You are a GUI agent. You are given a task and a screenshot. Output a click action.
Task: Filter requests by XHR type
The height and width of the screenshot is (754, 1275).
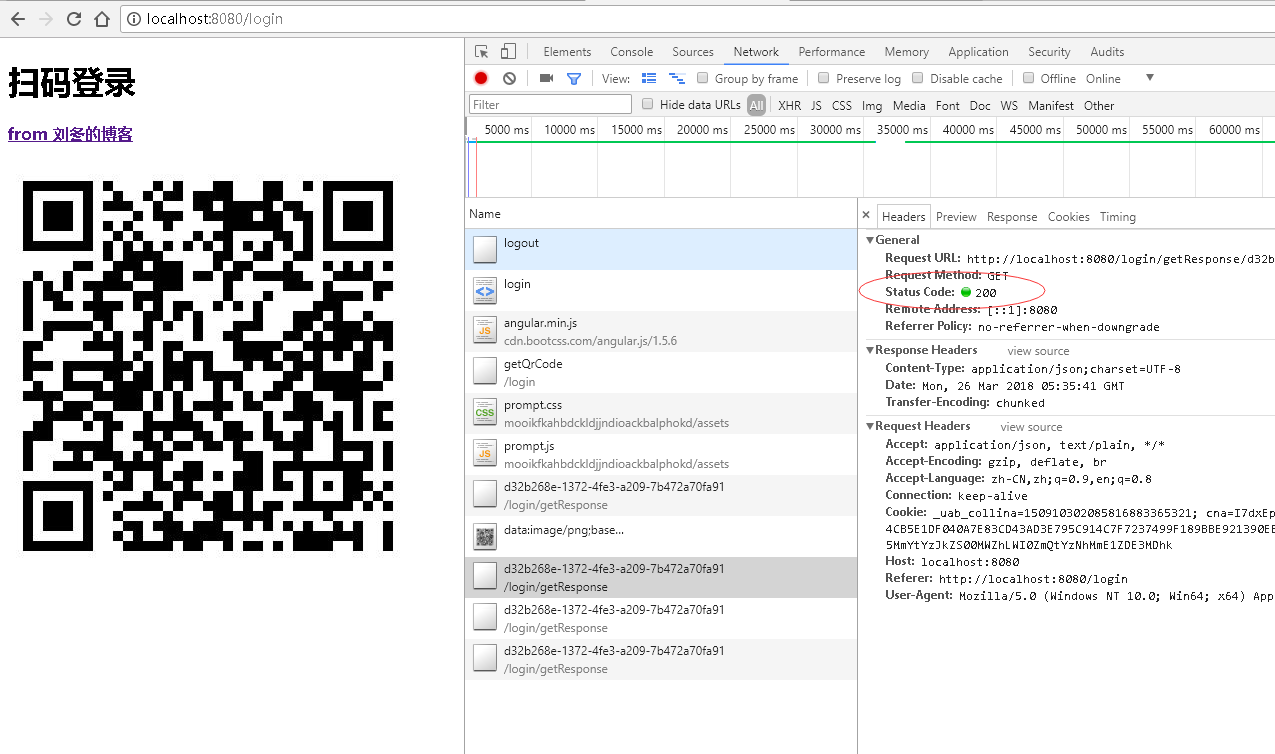pos(790,105)
